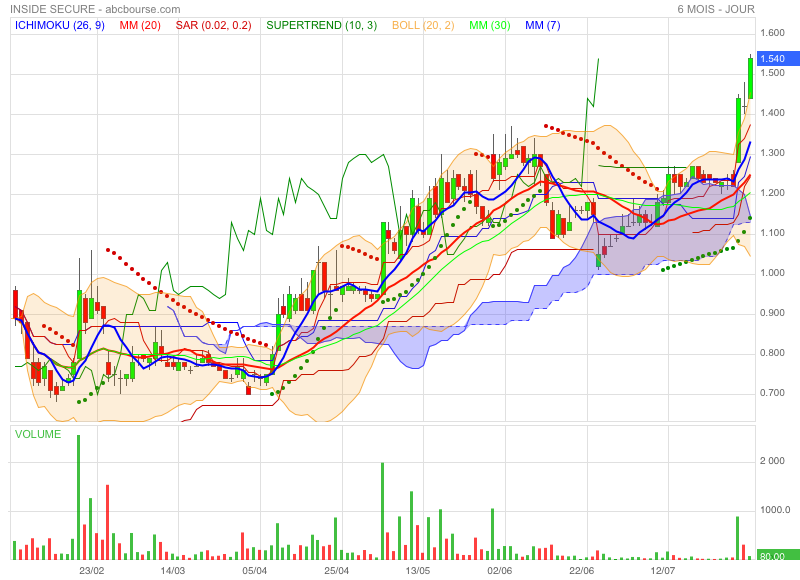Click the 1000.0 volume axis label
800x580 pixels.
[775, 510]
